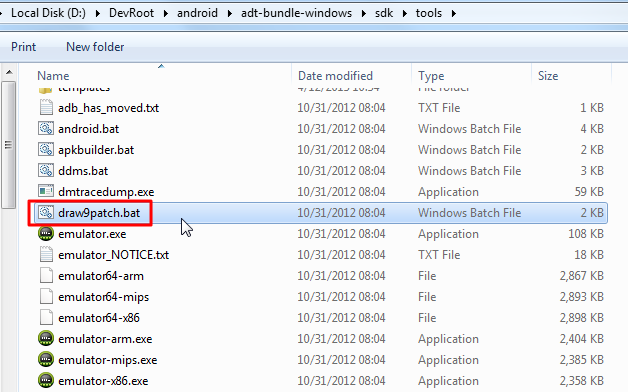Select the adb_has_moved.txt text file icon
This screenshot has height=392, width=628.
tap(46, 107)
